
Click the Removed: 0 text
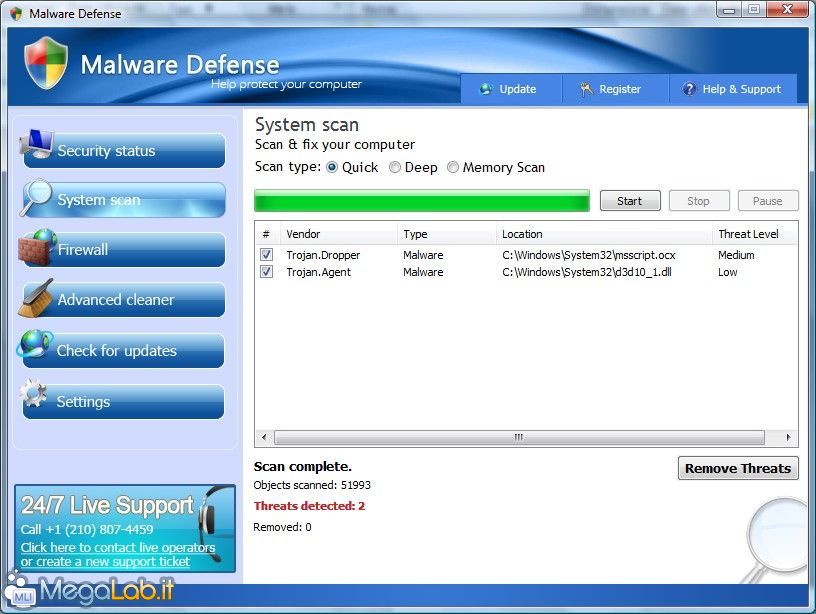click(282, 527)
